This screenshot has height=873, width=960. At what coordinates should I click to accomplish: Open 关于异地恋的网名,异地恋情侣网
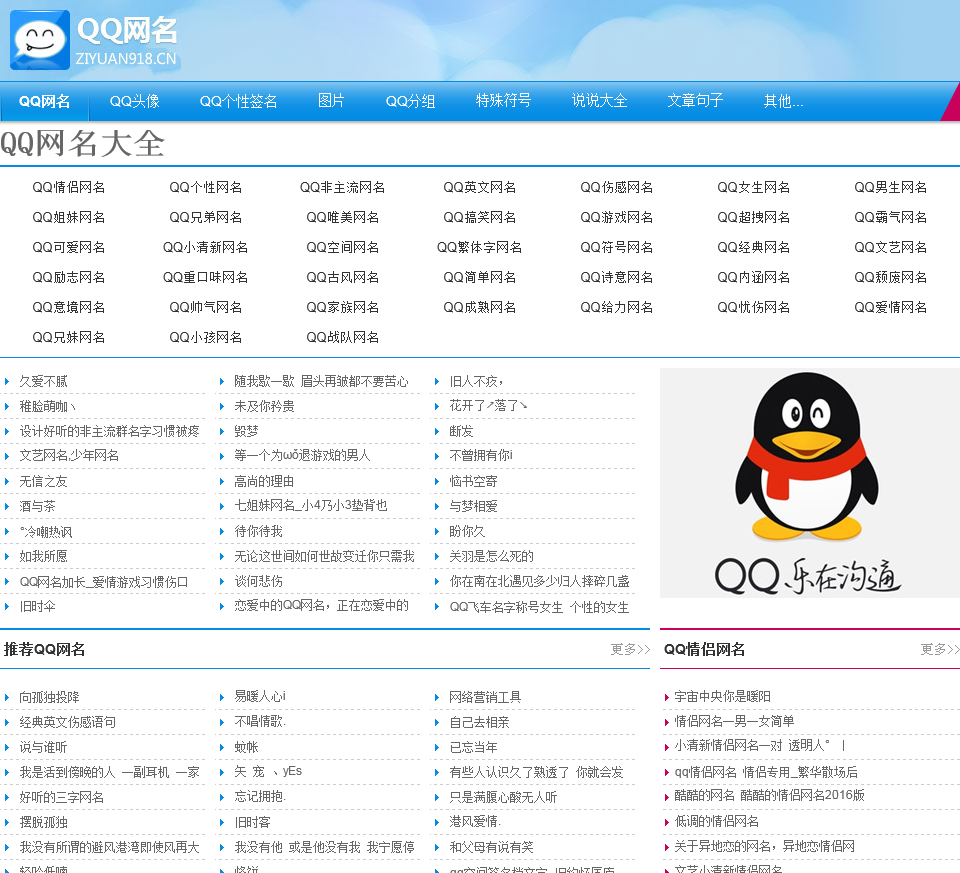[x=765, y=846]
